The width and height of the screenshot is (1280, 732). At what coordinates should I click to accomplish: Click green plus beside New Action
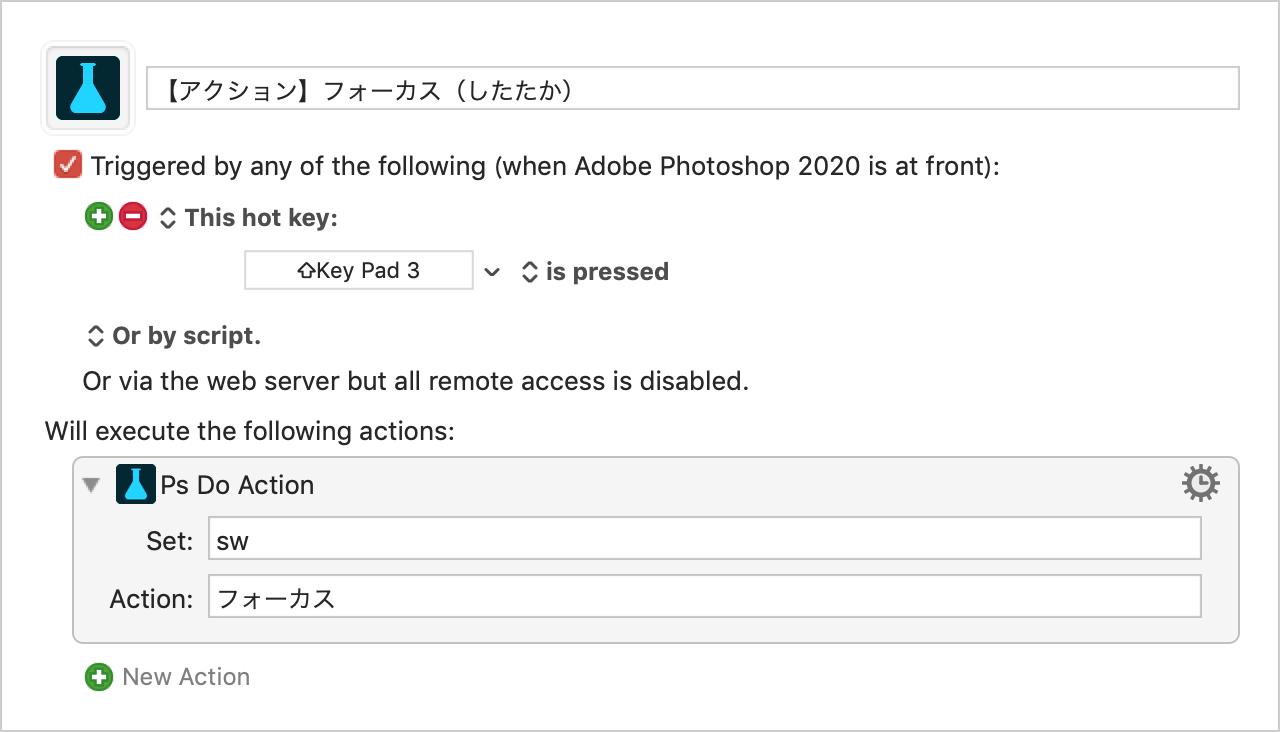point(99,677)
